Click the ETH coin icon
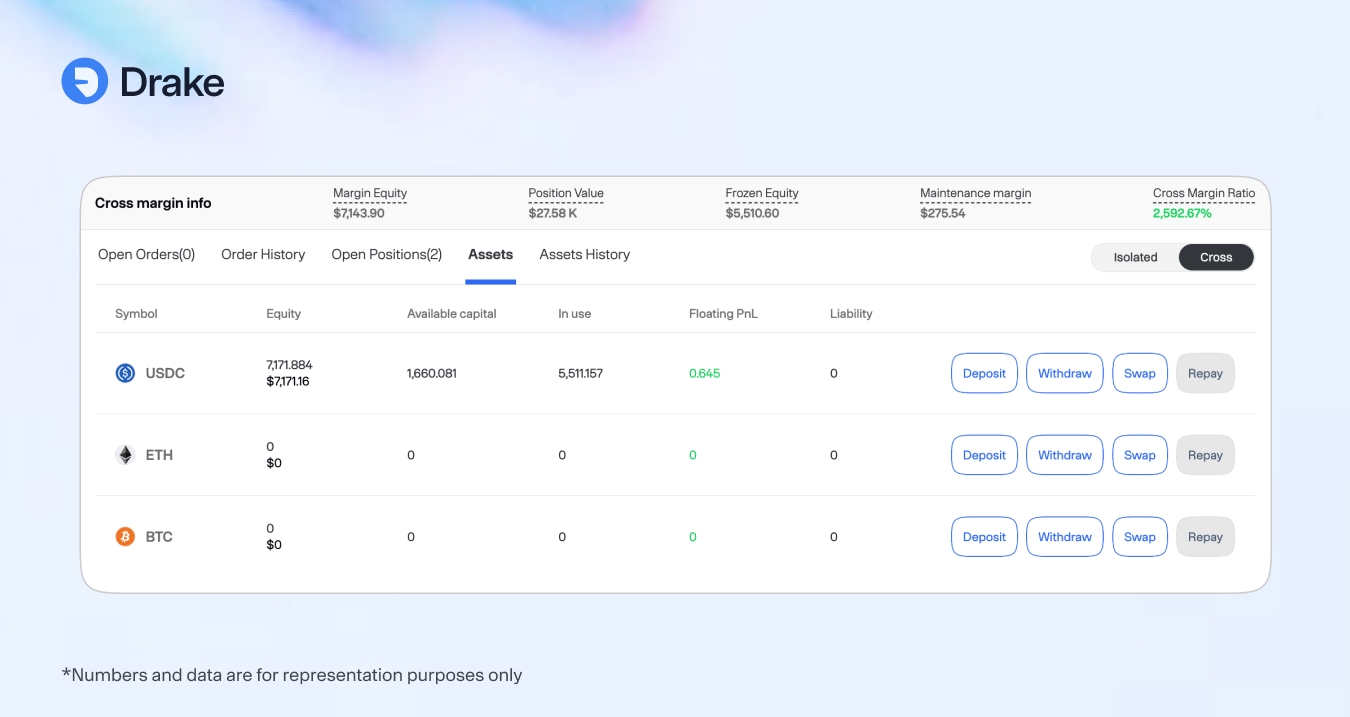Image resolution: width=1350 pixels, height=717 pixels. pos(125,455)
